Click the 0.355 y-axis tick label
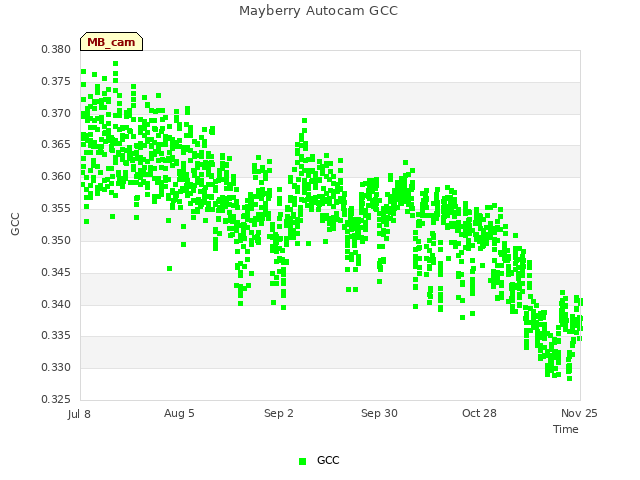Screen dimensions: 640x480 [56, 208]
